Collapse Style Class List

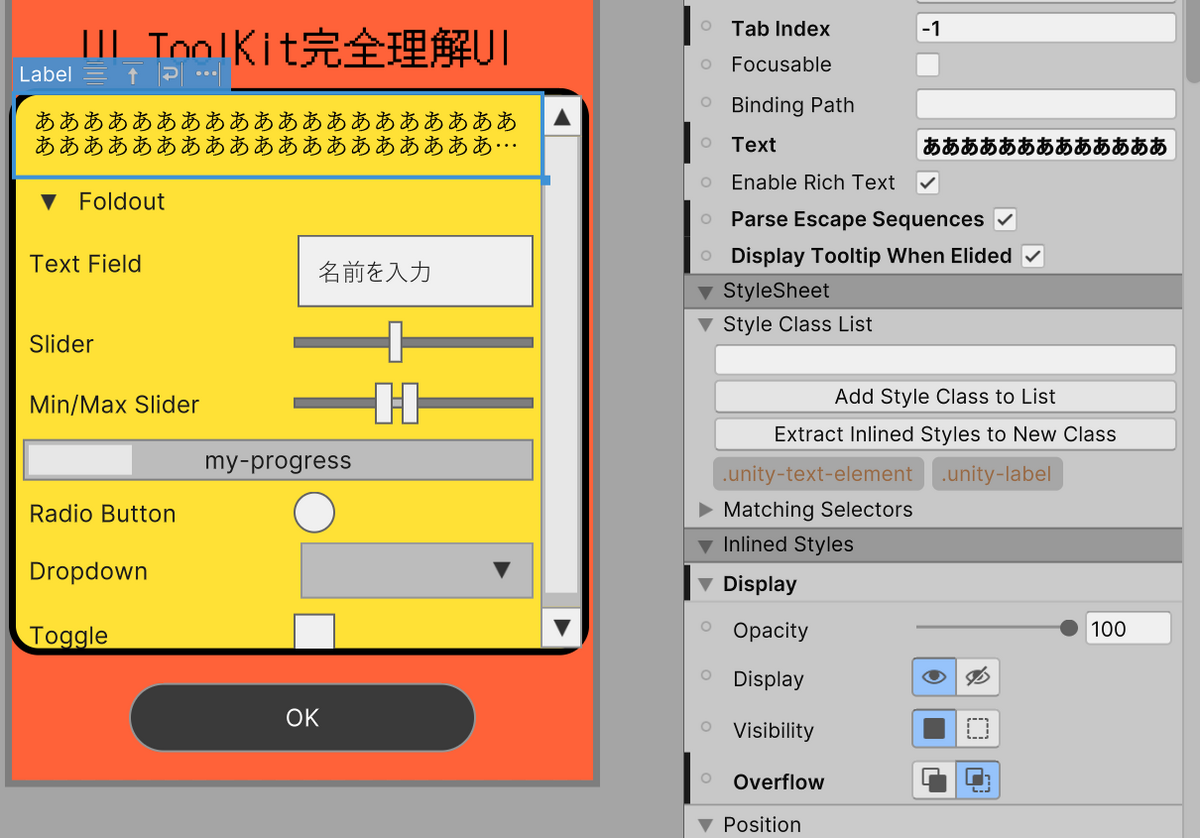pos(706,325)
